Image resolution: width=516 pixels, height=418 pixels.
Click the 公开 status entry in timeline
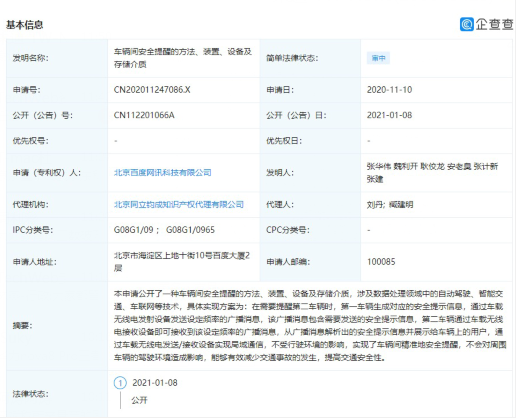coord(139,400)
